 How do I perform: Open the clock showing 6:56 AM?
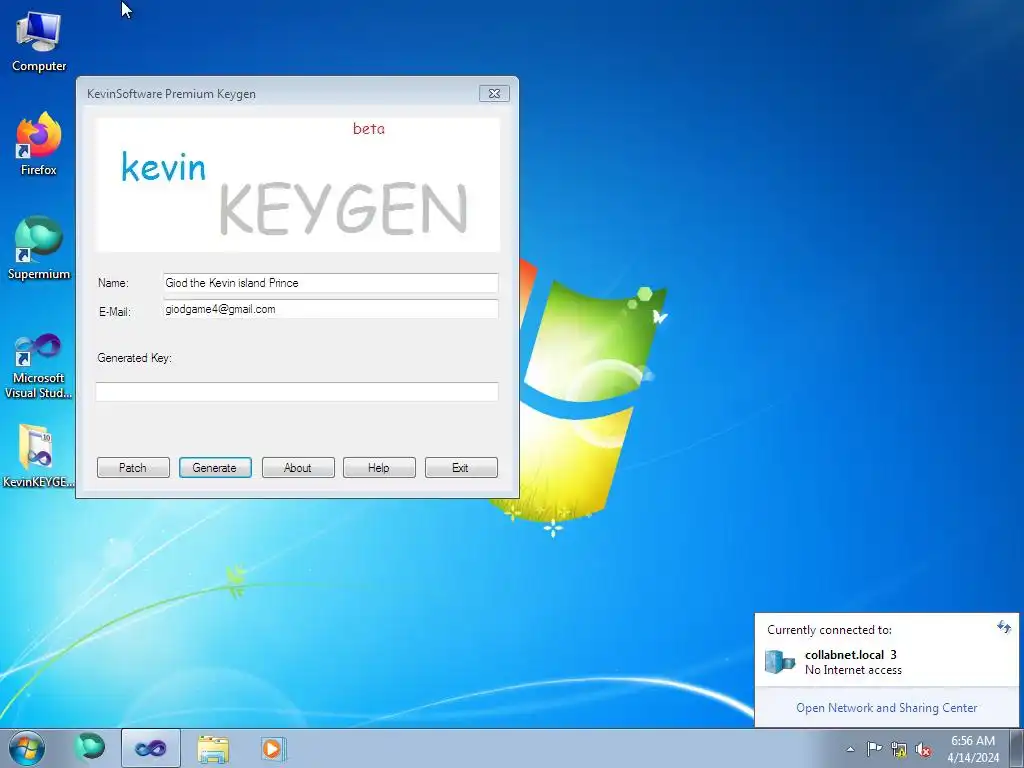(973, 748)
